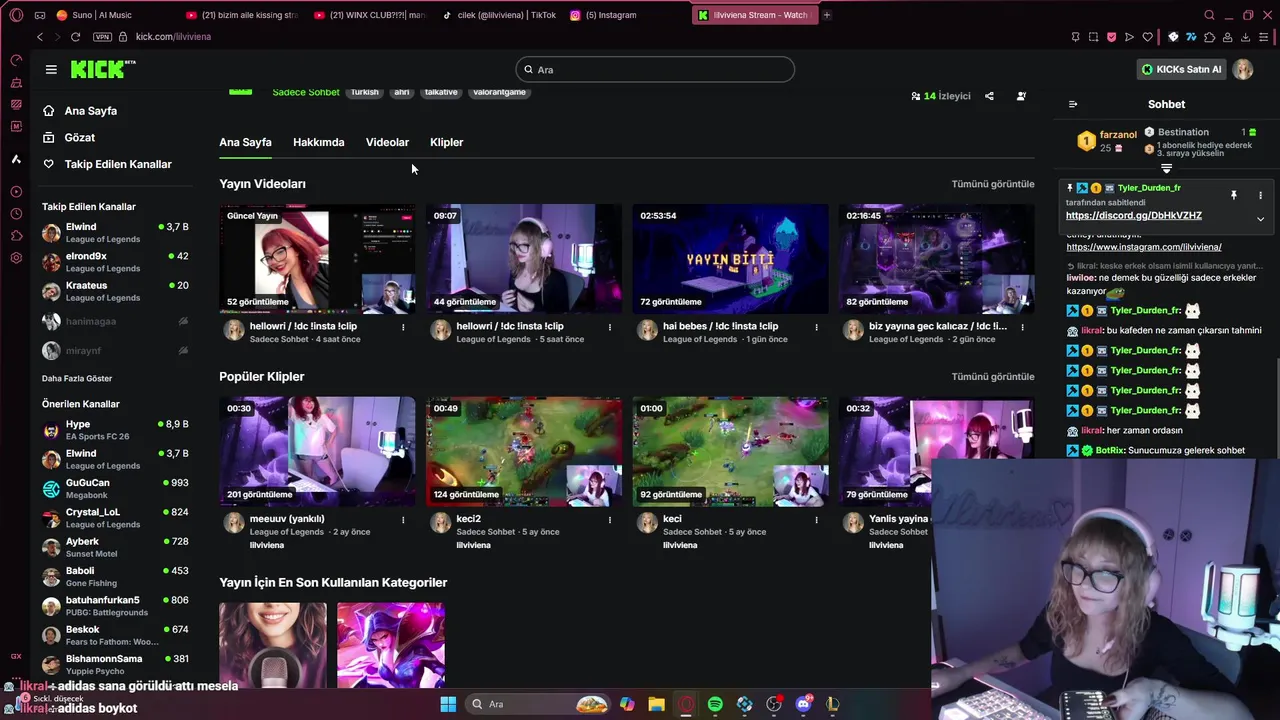Switch to the Hakkımda tab
Image resolution: width=1280 pixels, height=720 pixels.
pyautogui.click(x=318, y=142)
